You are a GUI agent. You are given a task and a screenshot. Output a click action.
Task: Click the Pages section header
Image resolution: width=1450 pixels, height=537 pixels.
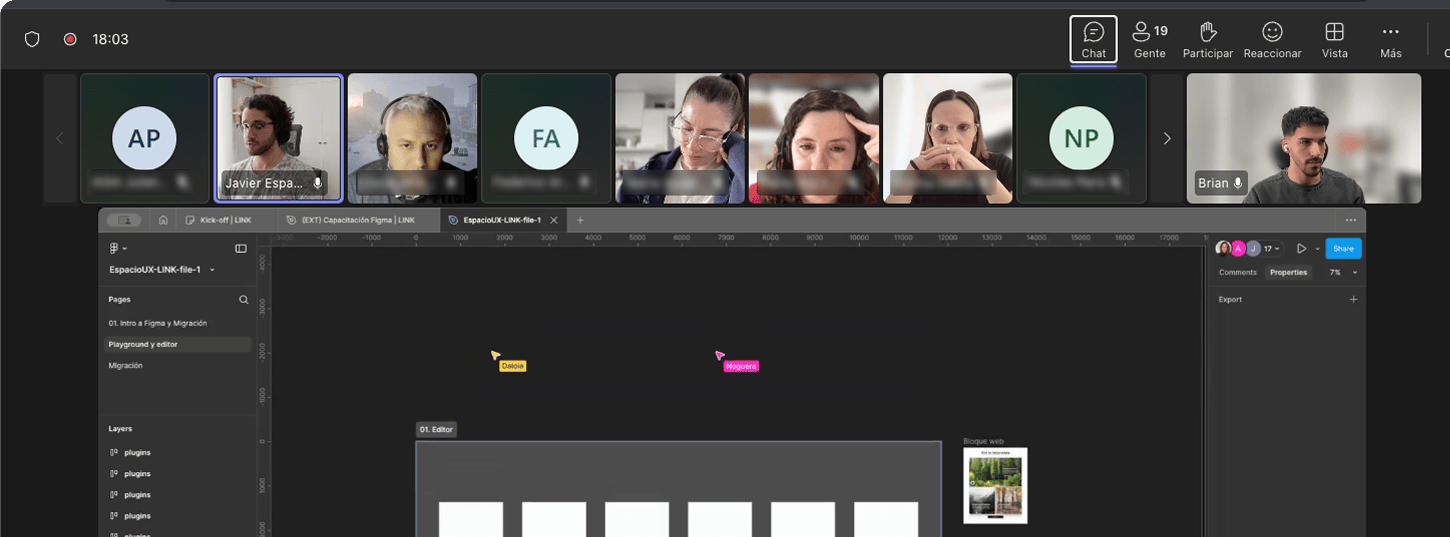[120, 299]
